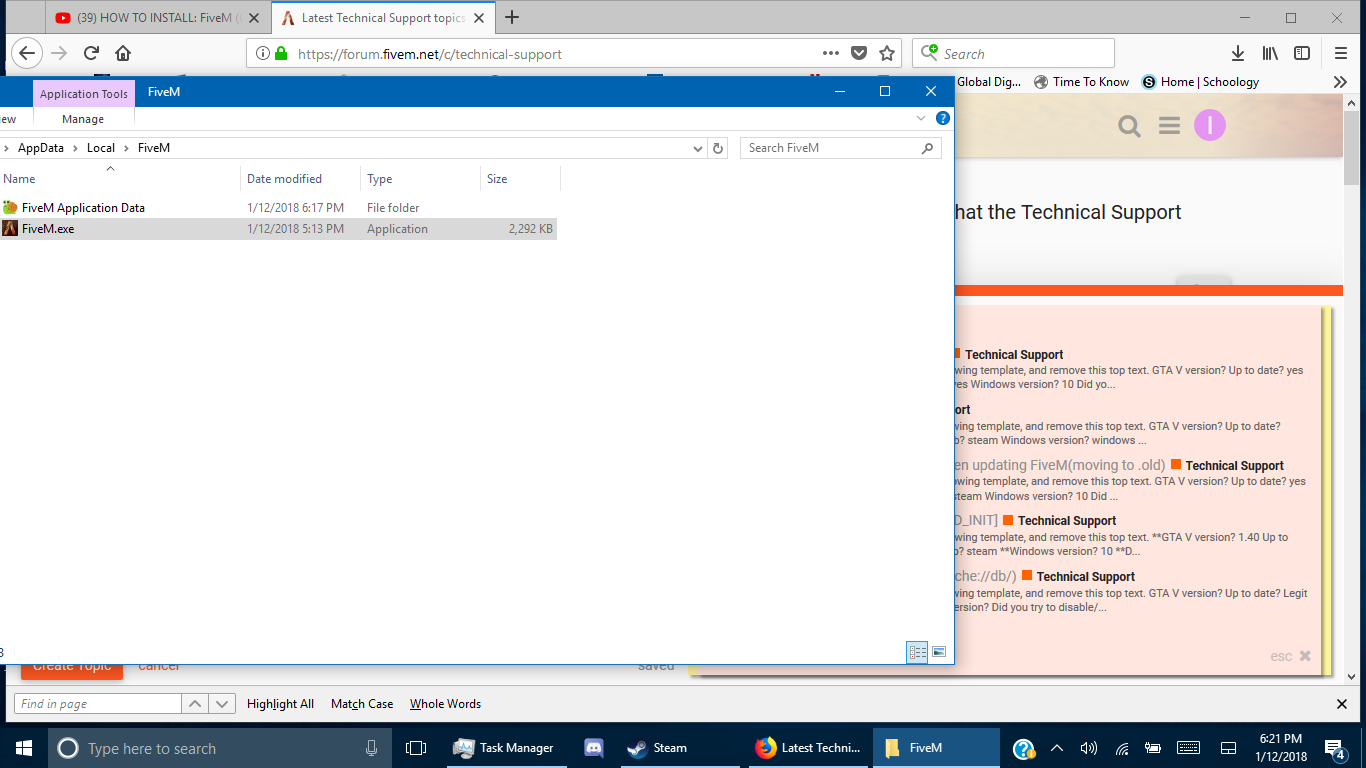Click the forum search magnifier icon
The width and height of the screenshot is (1366, 768).
[1129, 126]
